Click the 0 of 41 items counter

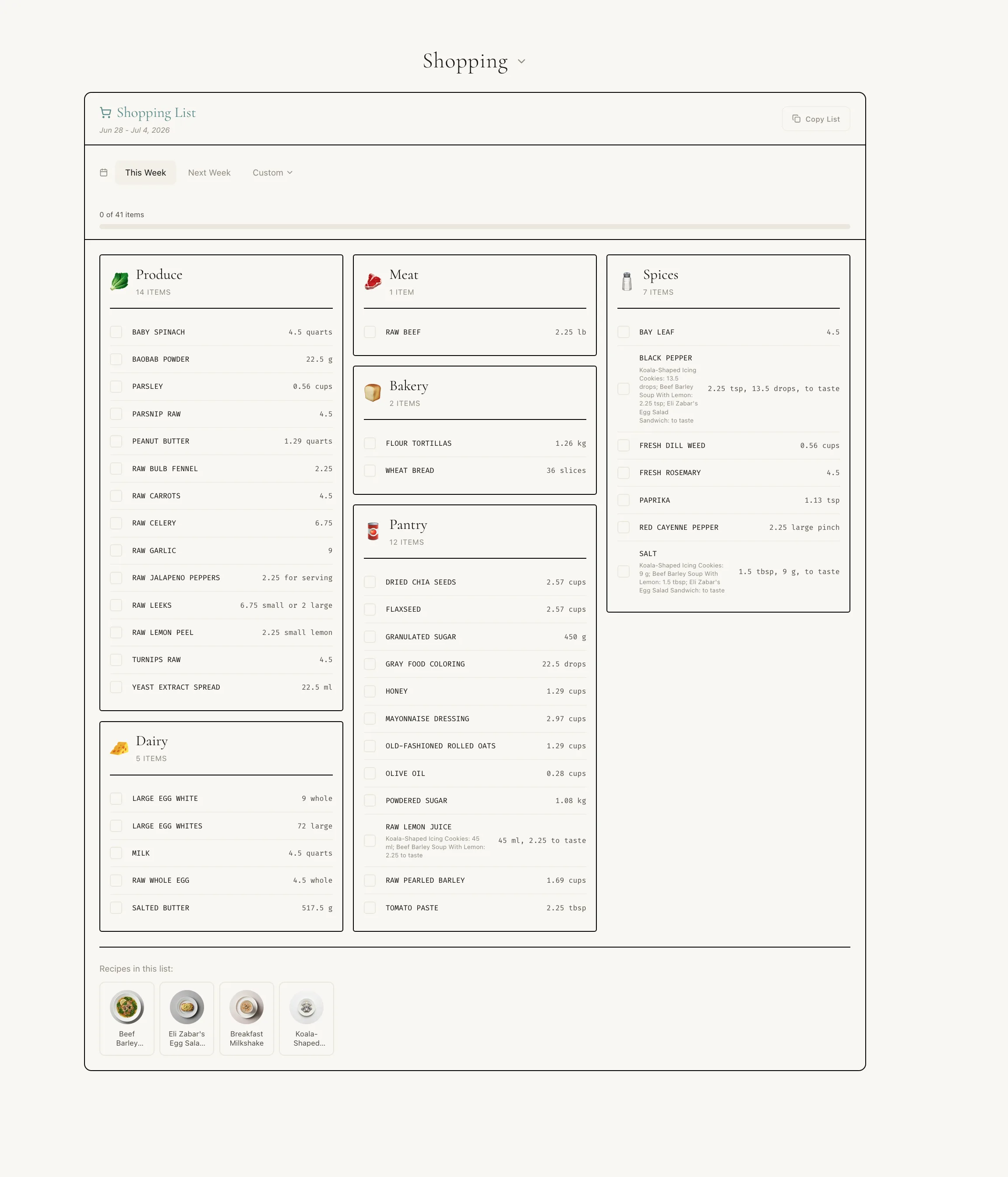click(122, 215)
